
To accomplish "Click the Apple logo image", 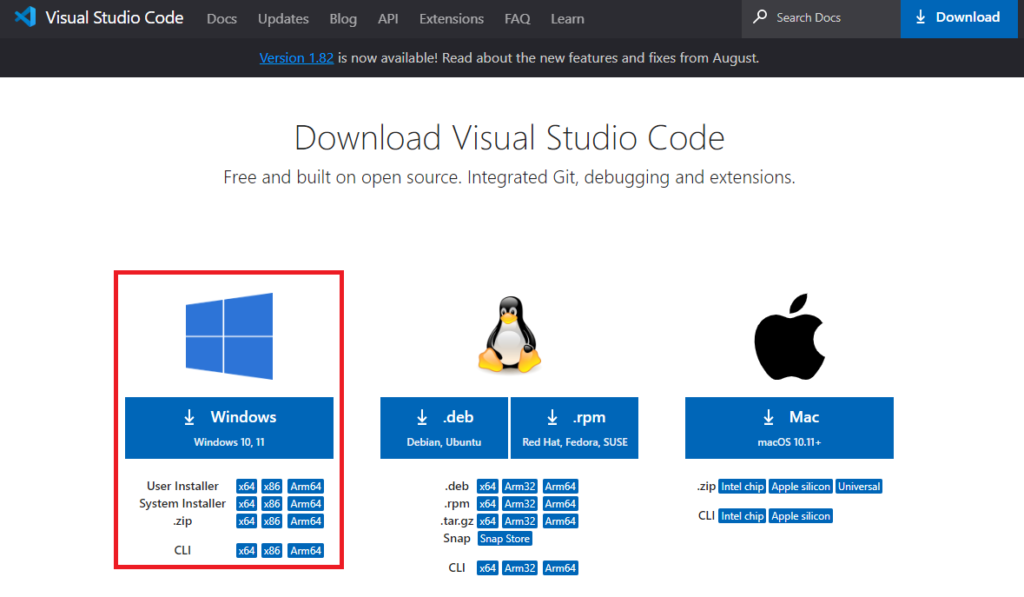I will (790, 336).
